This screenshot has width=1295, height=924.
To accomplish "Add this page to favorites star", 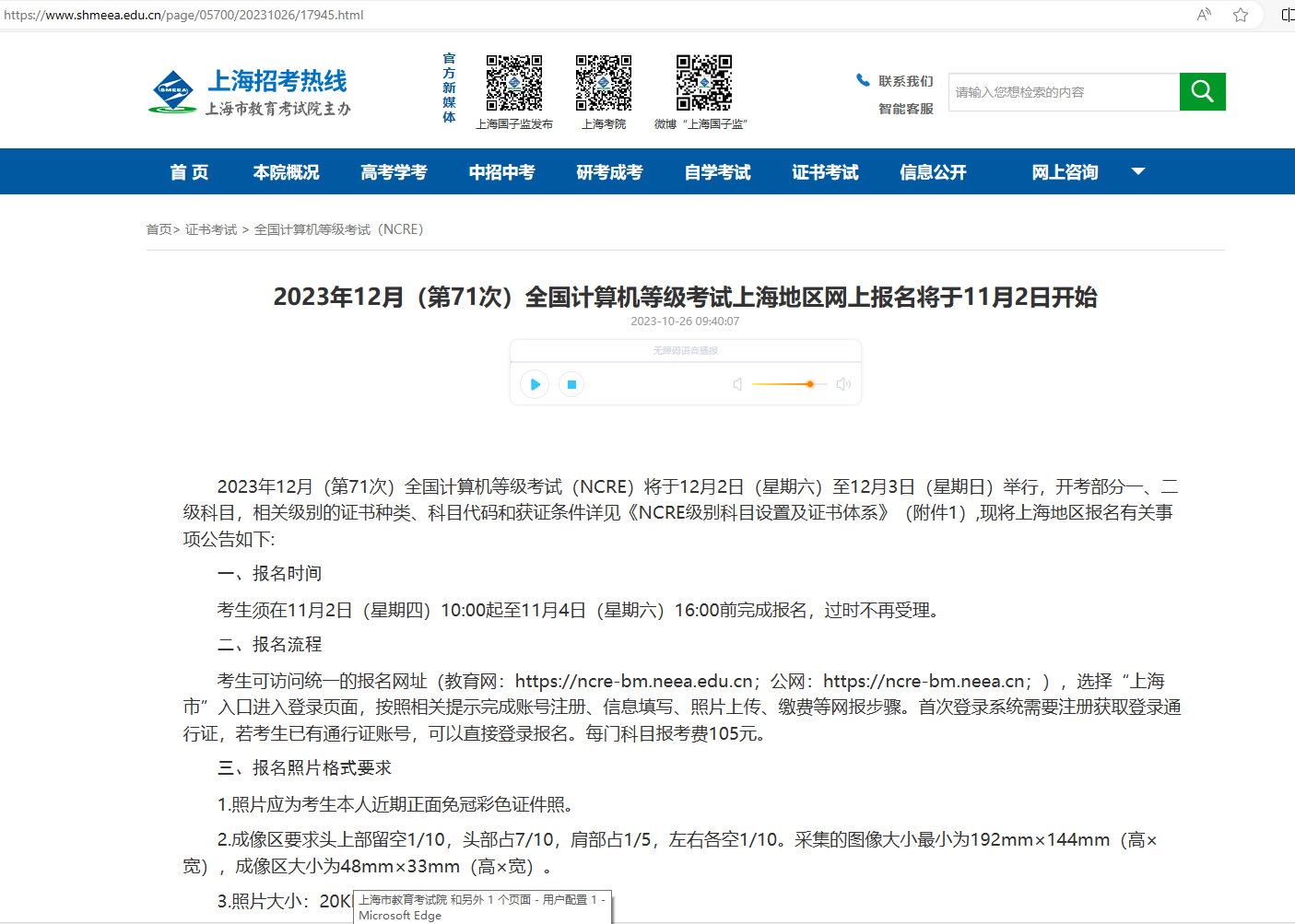I will click(x=1241, y=15).
